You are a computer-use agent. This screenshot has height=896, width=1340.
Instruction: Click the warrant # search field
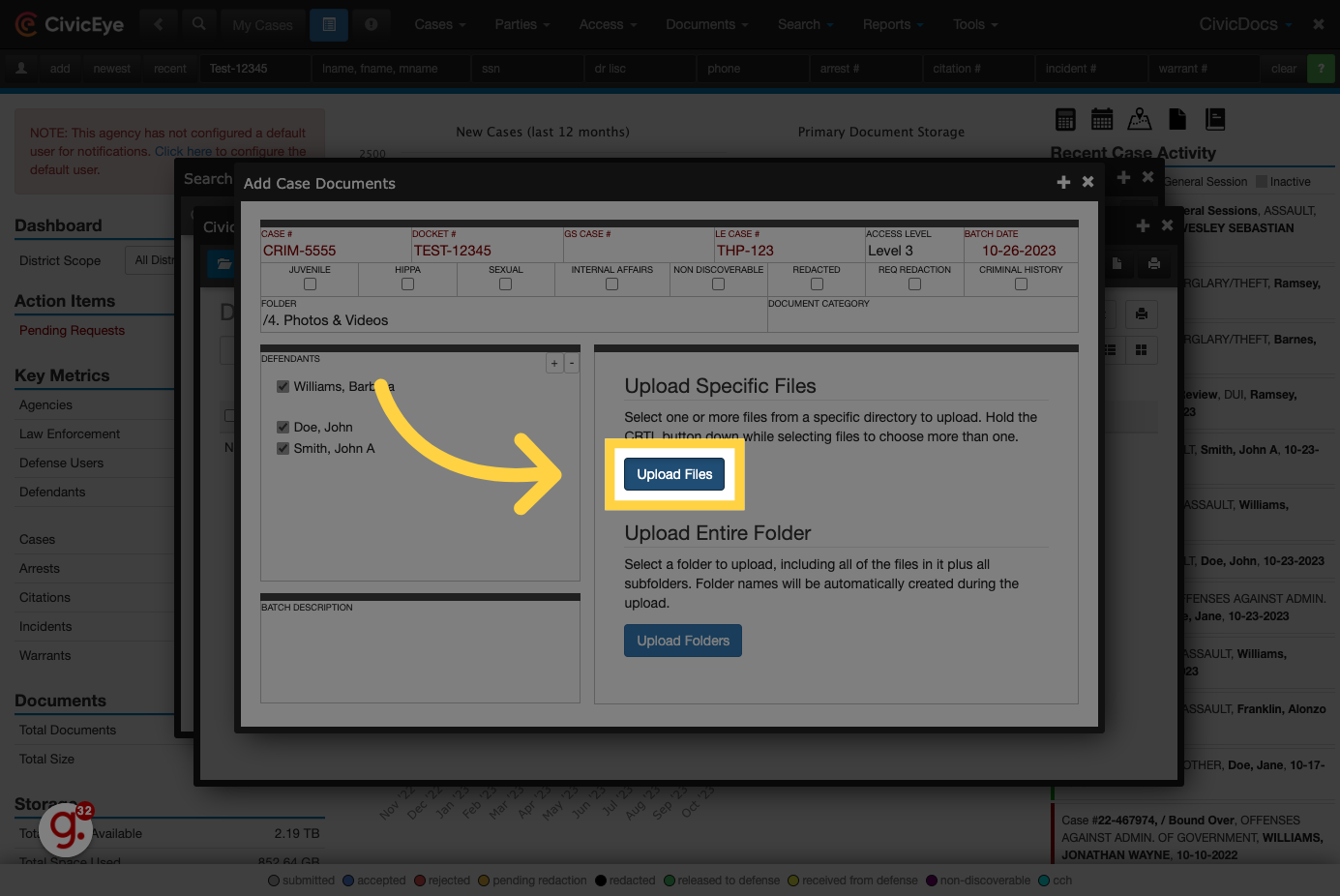coord(1205,69)
